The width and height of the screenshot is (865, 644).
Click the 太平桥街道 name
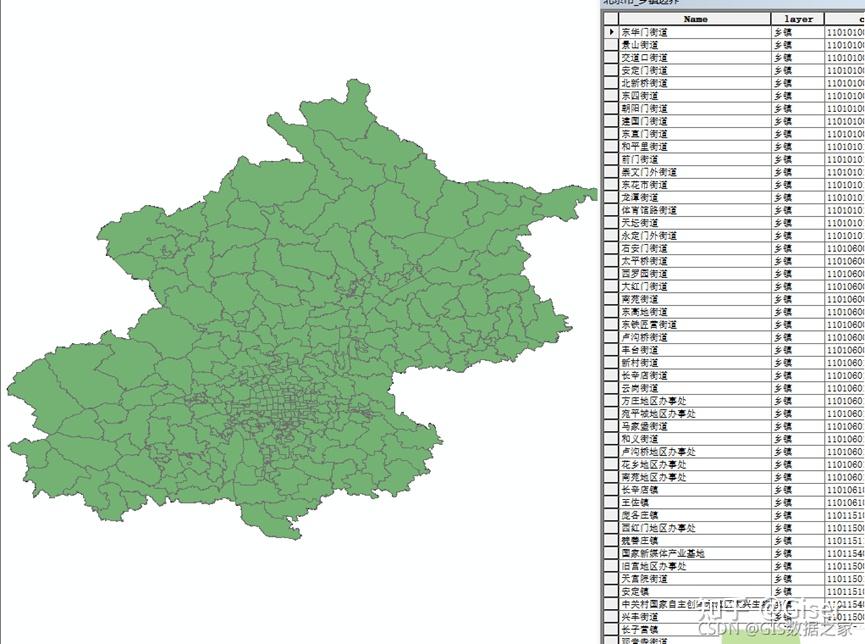[695, 261]
